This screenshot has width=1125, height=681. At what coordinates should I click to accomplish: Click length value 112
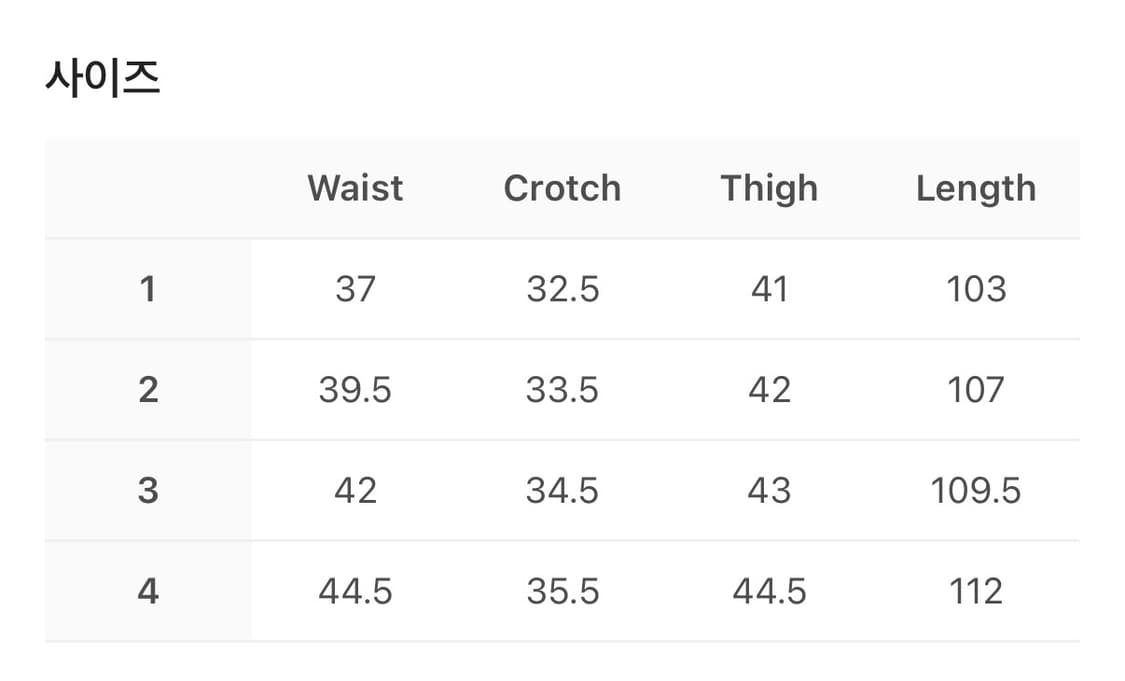[976, 592]
